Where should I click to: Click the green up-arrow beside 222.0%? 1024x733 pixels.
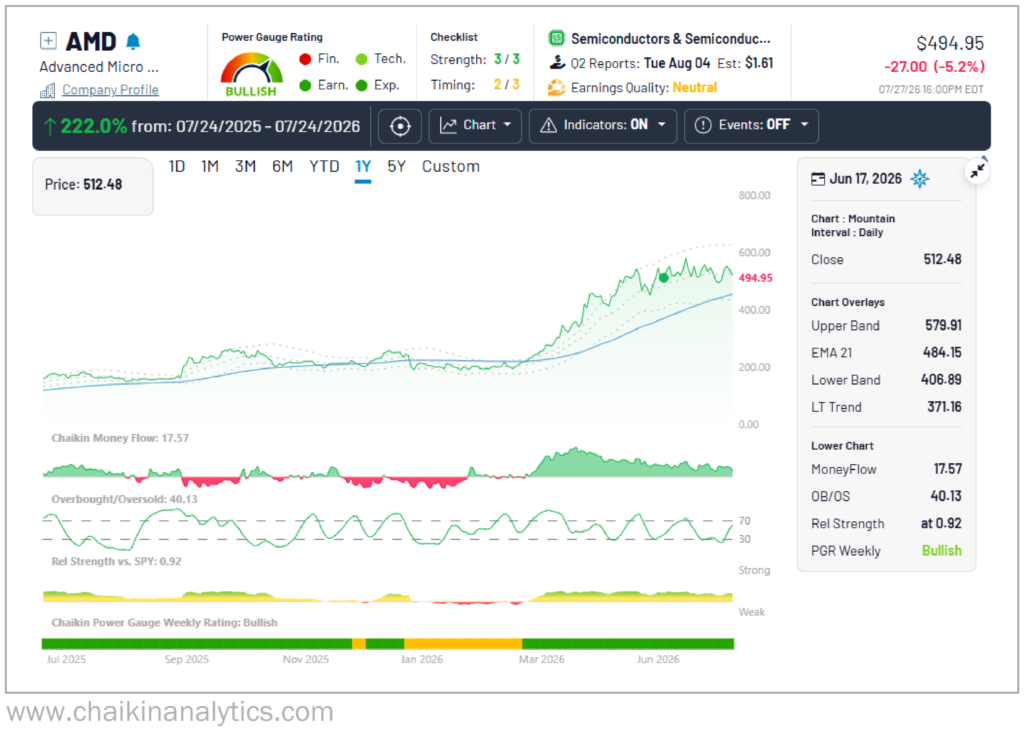tap(50, 126)
